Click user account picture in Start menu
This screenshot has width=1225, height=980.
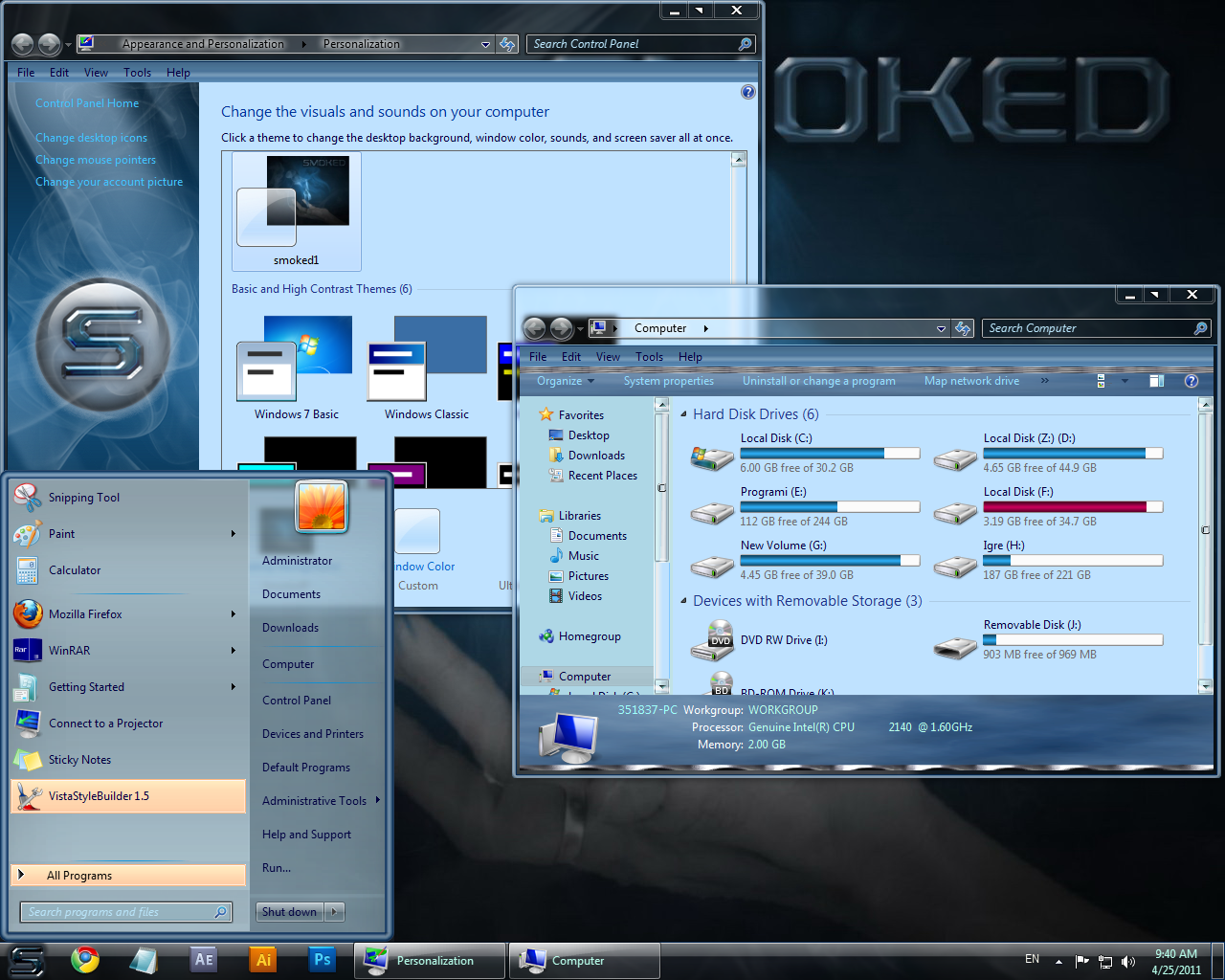(322, 506)
